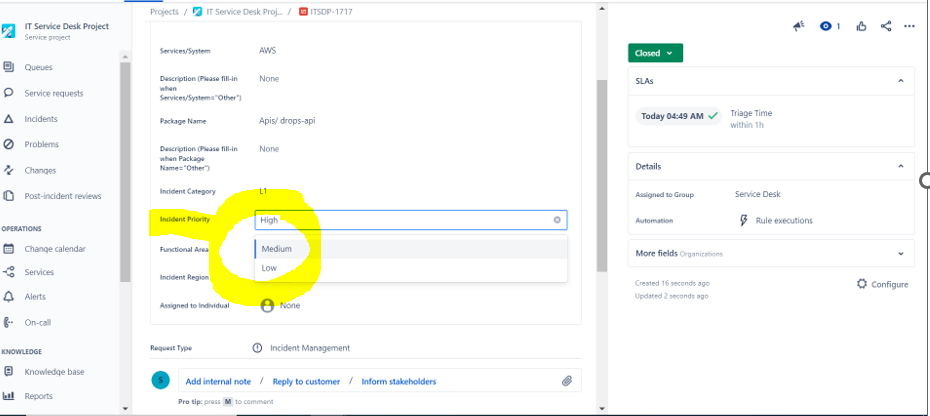Open the Closed status dropdown
930x416 pixels.
[655, 53]
